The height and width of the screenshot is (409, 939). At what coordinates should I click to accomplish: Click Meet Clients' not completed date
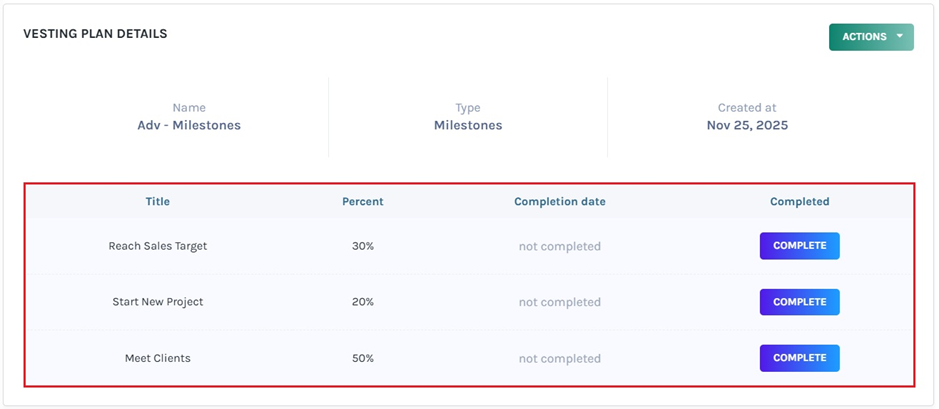[560, 358]
